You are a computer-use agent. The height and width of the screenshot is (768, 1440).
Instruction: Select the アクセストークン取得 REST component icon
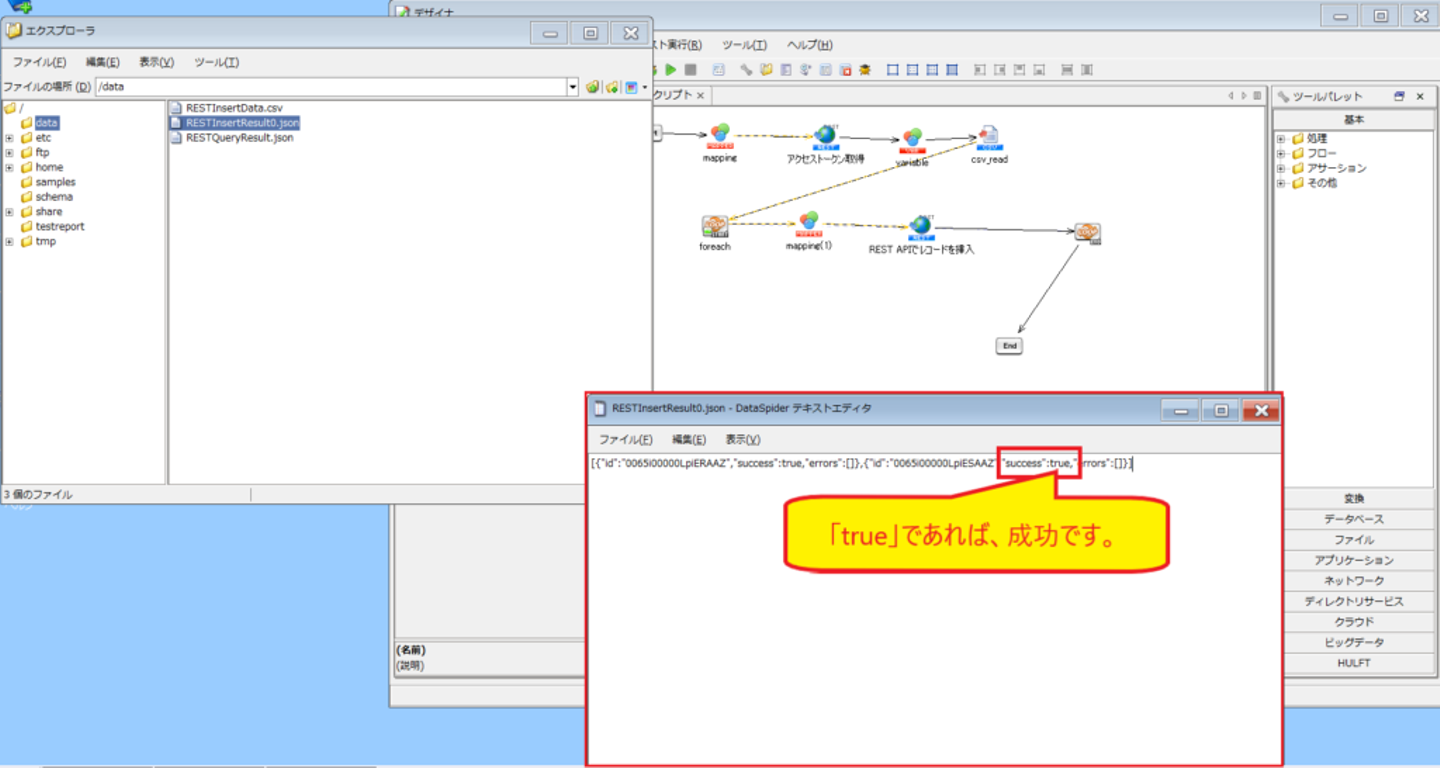(x=825, y=138)
